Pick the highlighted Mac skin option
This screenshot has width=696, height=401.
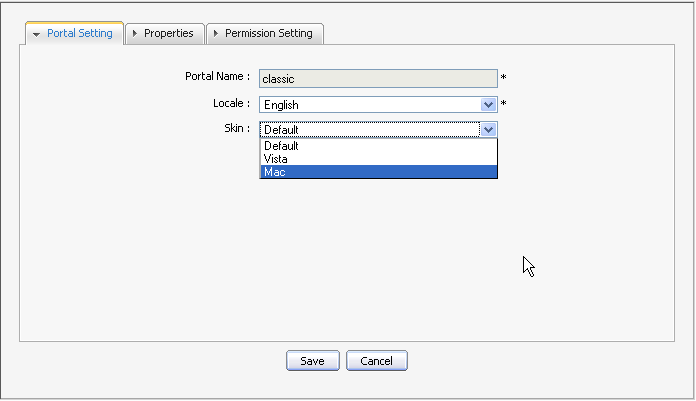(379, 172)
